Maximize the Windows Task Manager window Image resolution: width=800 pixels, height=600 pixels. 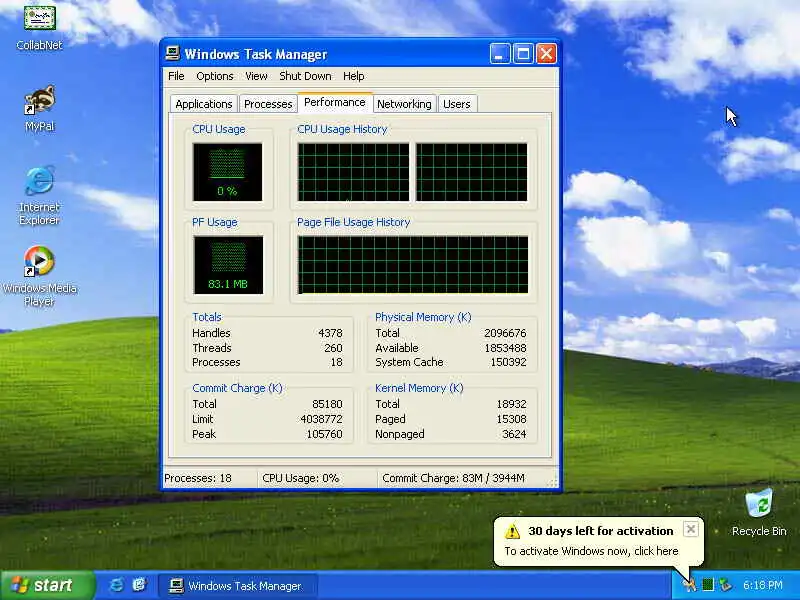point(523,54)
